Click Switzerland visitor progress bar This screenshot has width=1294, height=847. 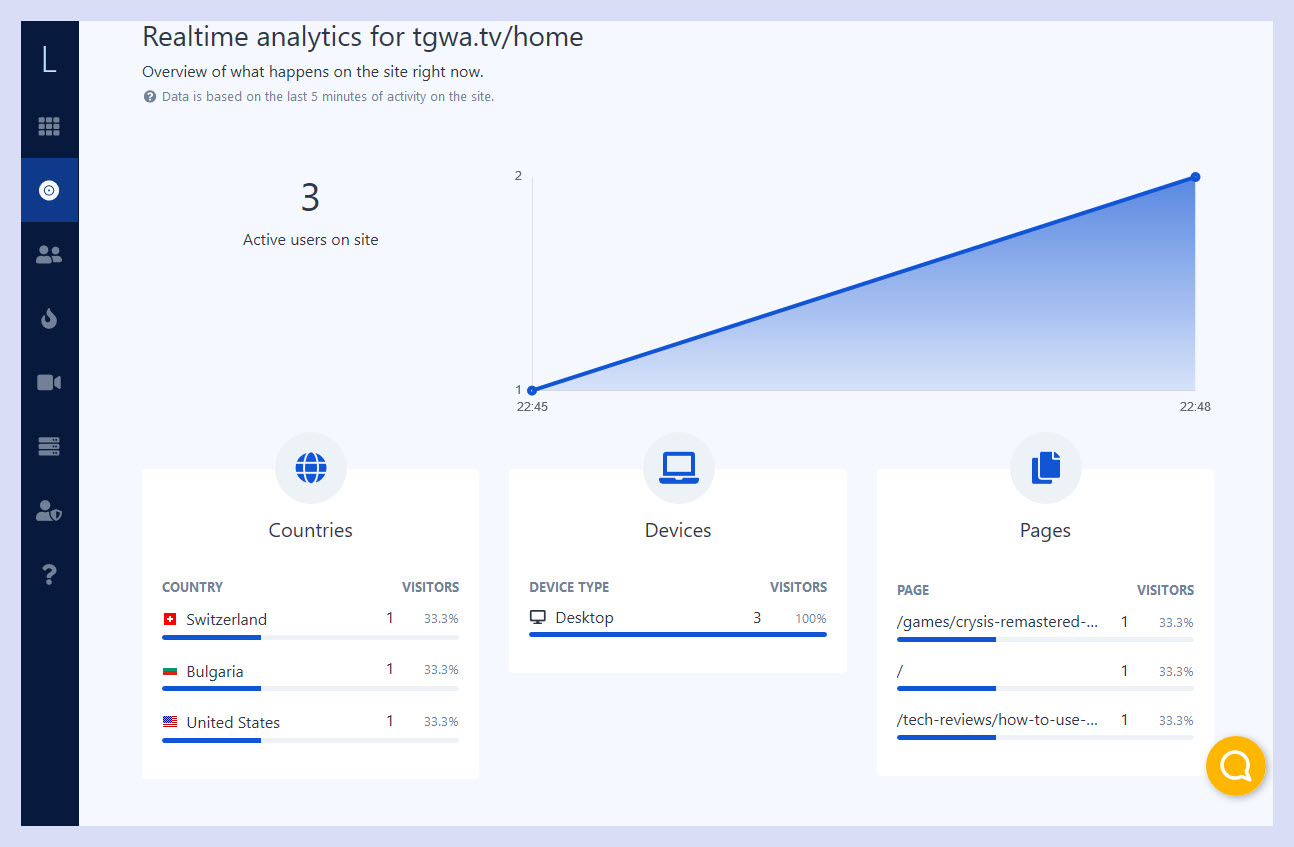310,637
